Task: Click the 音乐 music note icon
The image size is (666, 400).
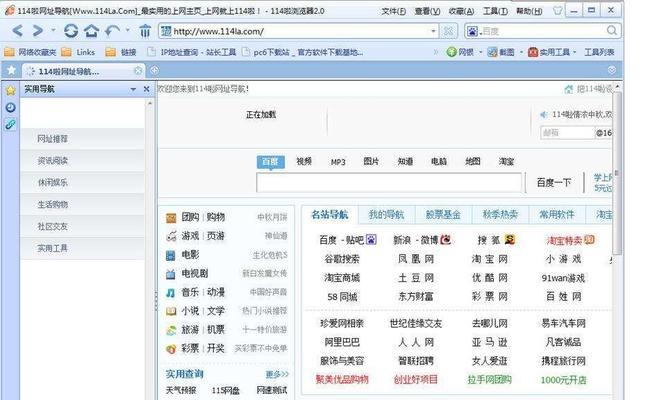Action: 171,293
